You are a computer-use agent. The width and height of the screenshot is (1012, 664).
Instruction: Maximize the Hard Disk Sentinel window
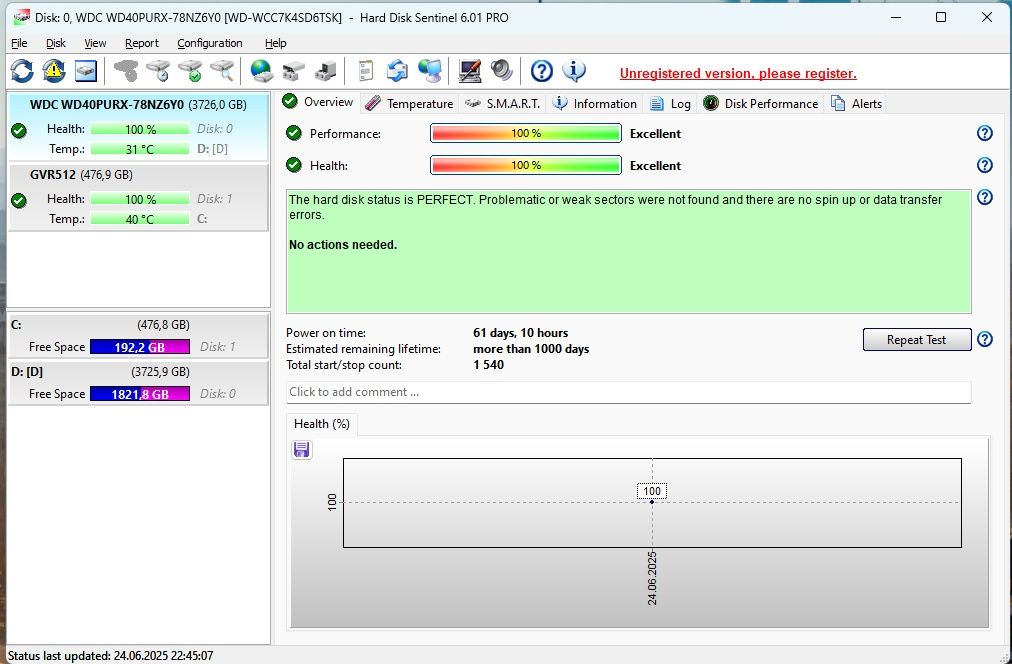point(941,17)
